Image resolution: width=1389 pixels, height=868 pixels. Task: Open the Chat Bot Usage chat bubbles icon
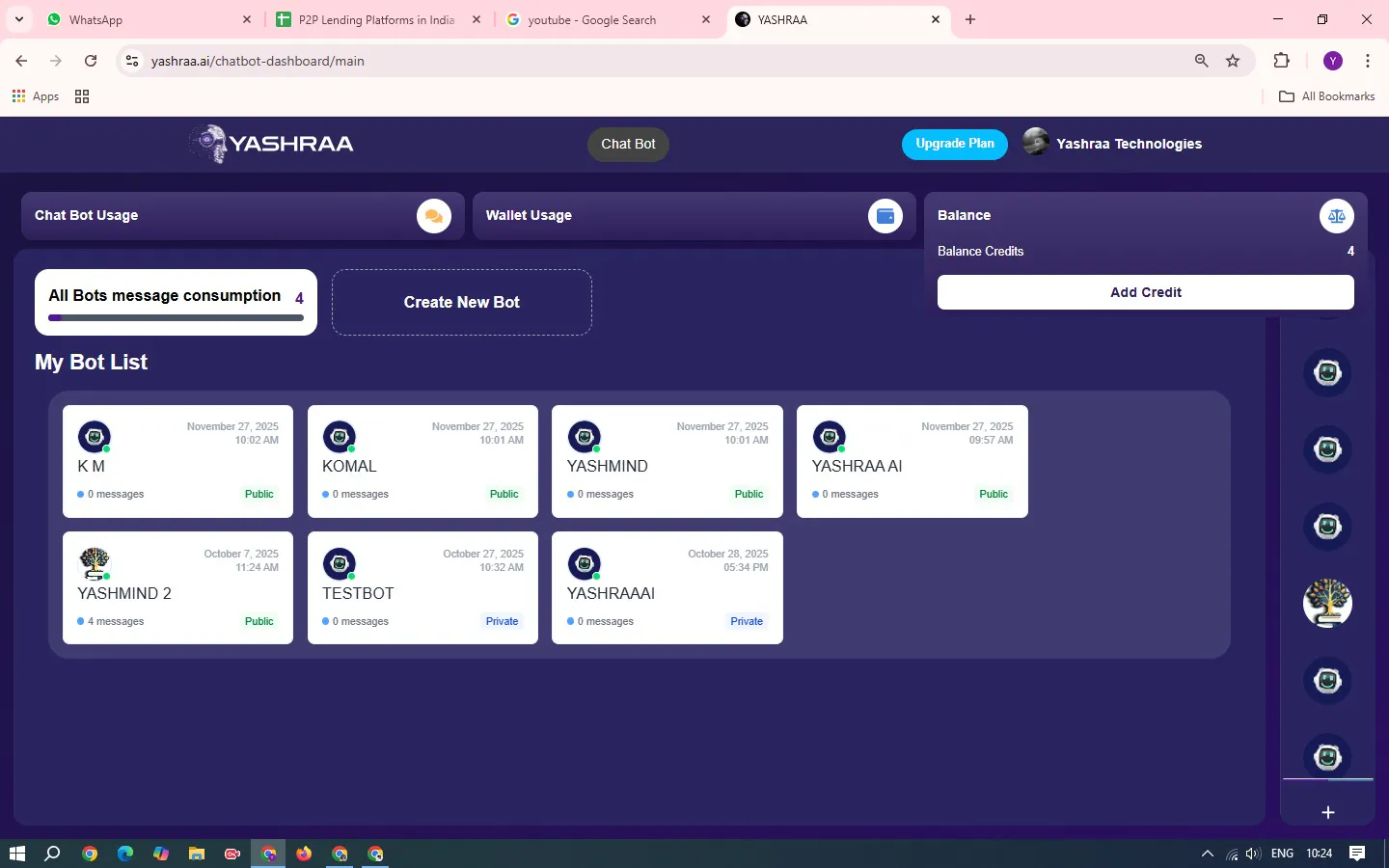tap(434, 216)
